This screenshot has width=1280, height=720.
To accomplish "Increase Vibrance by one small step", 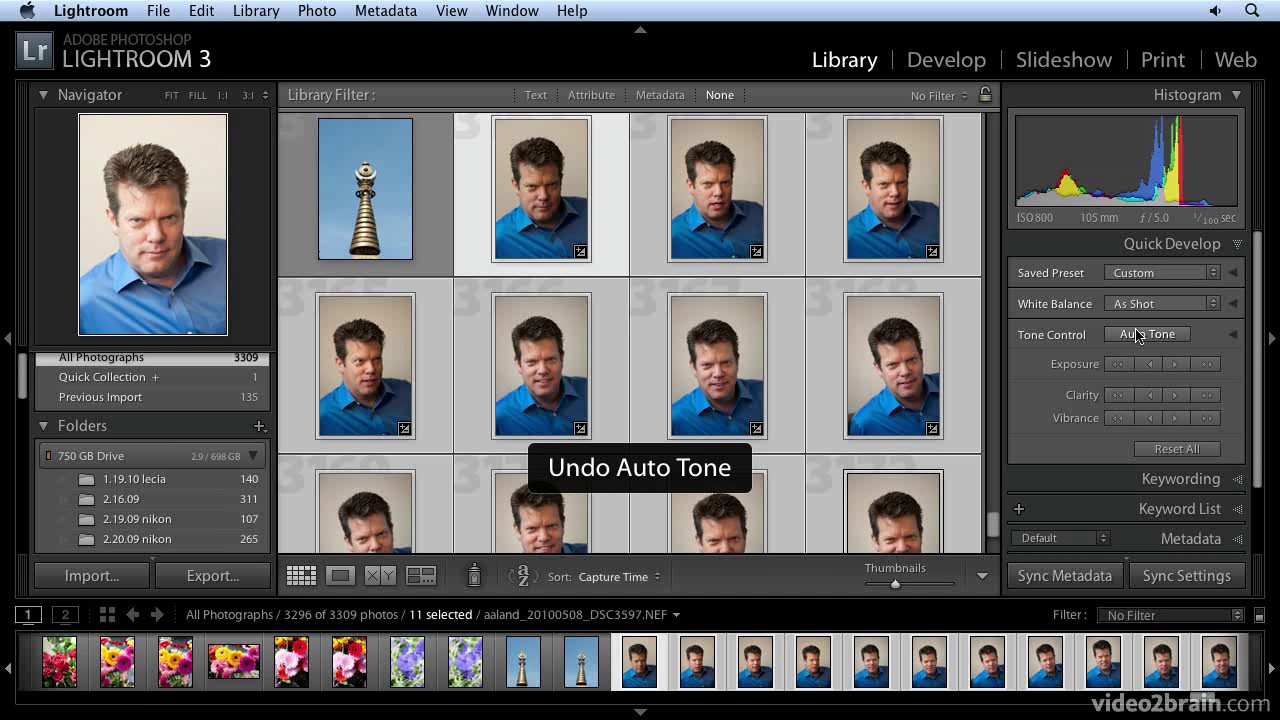I will coord(1176,418).
